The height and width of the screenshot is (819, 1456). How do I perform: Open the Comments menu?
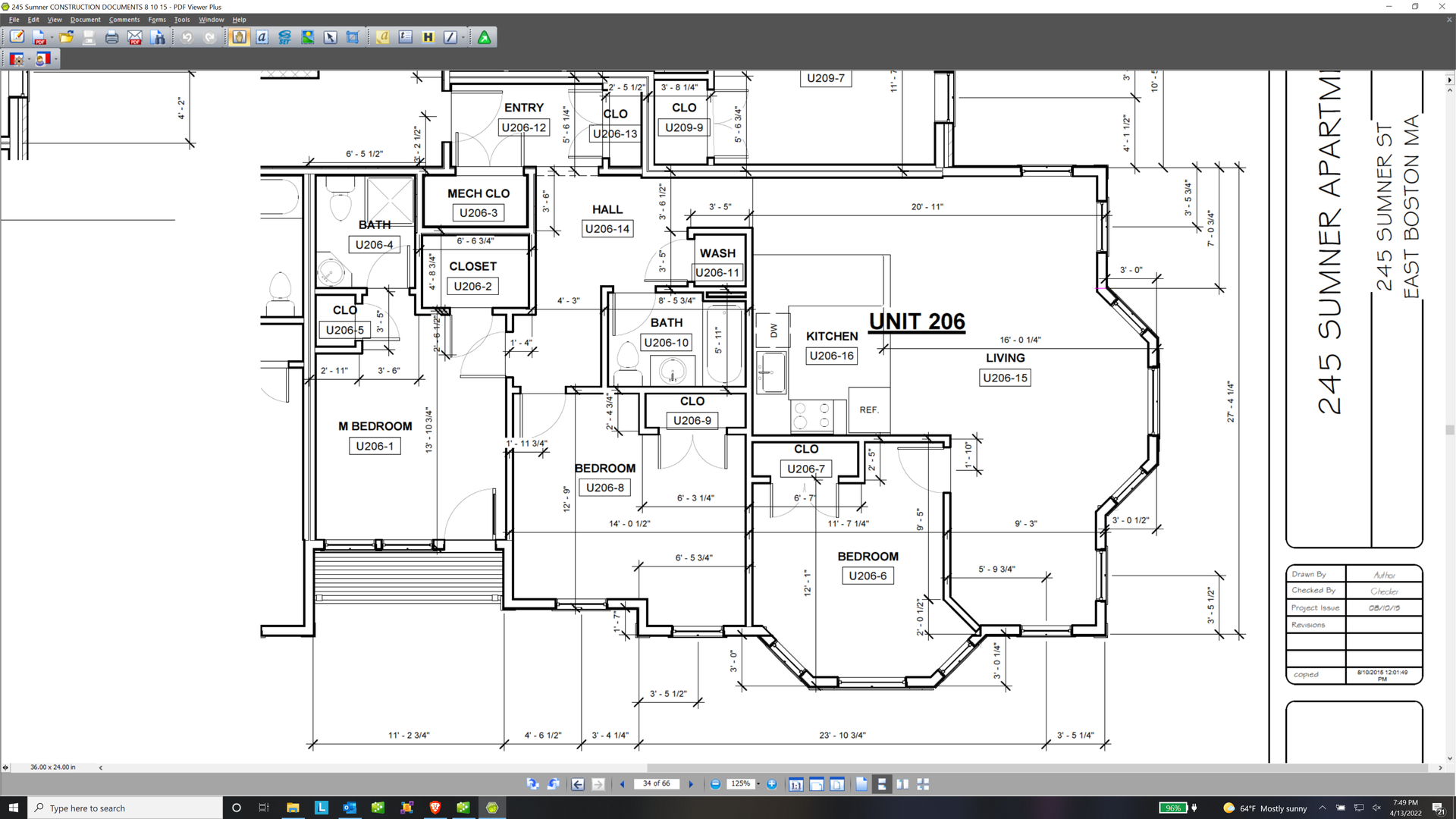[x=124, y=20]
